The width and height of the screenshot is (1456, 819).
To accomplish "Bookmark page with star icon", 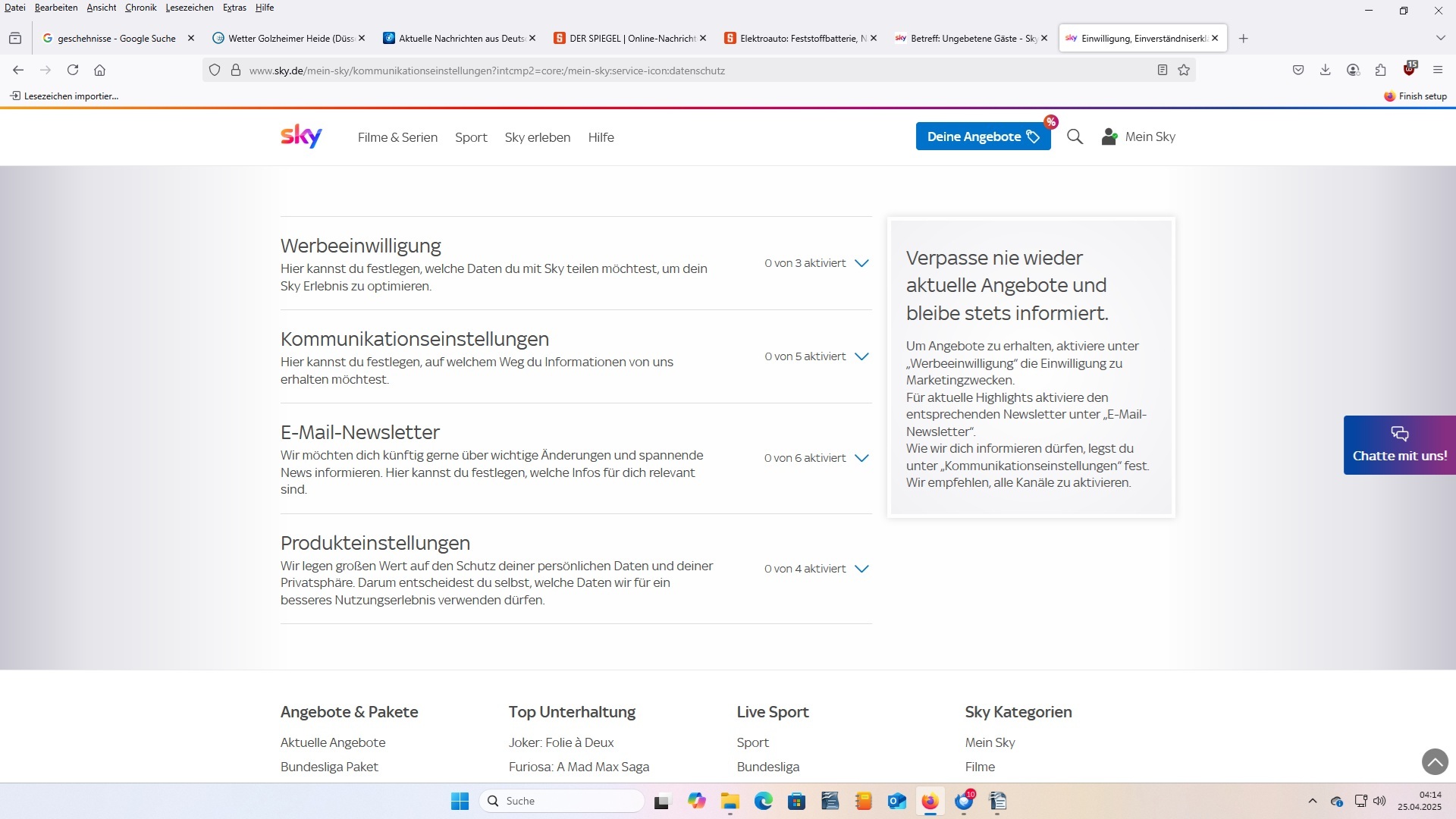I will [x=1184, y=71].
